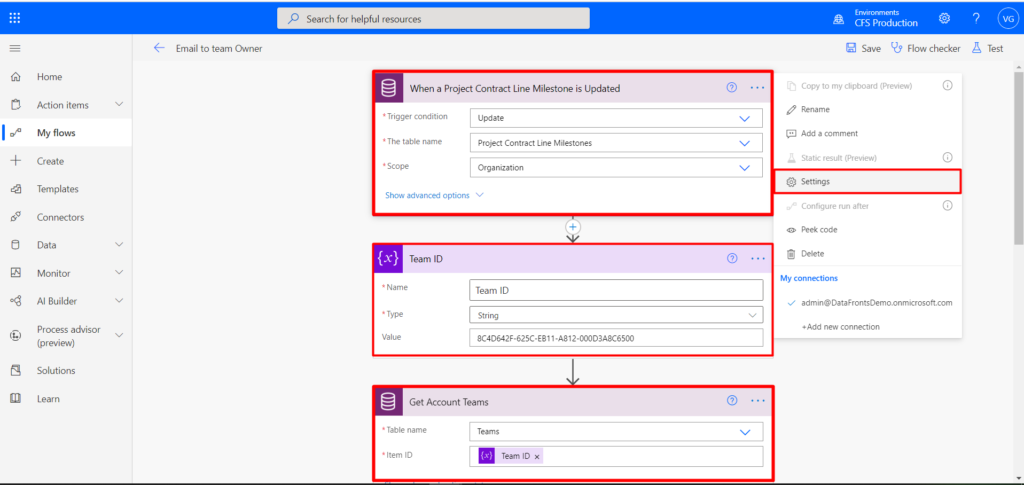The width and height of the screenshot is (1024, 485).
Task: Open settings gear in top header
Action: point(944,18)
